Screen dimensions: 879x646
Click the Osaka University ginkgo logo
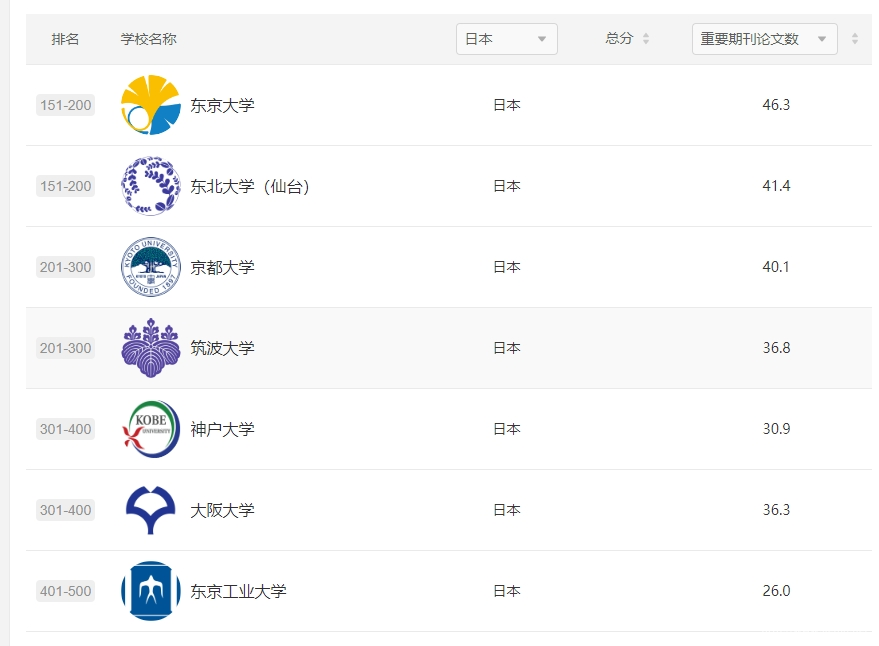click(x=151, y=510)
